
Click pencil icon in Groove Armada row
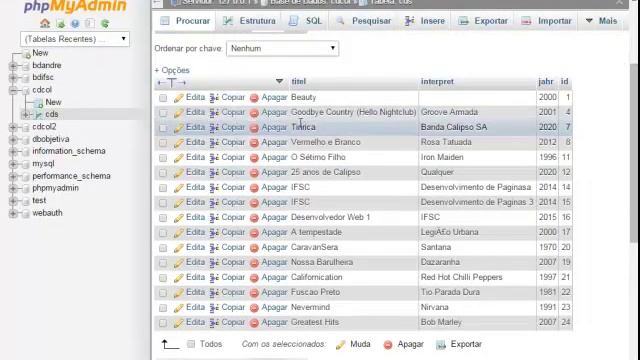point(178,113)
